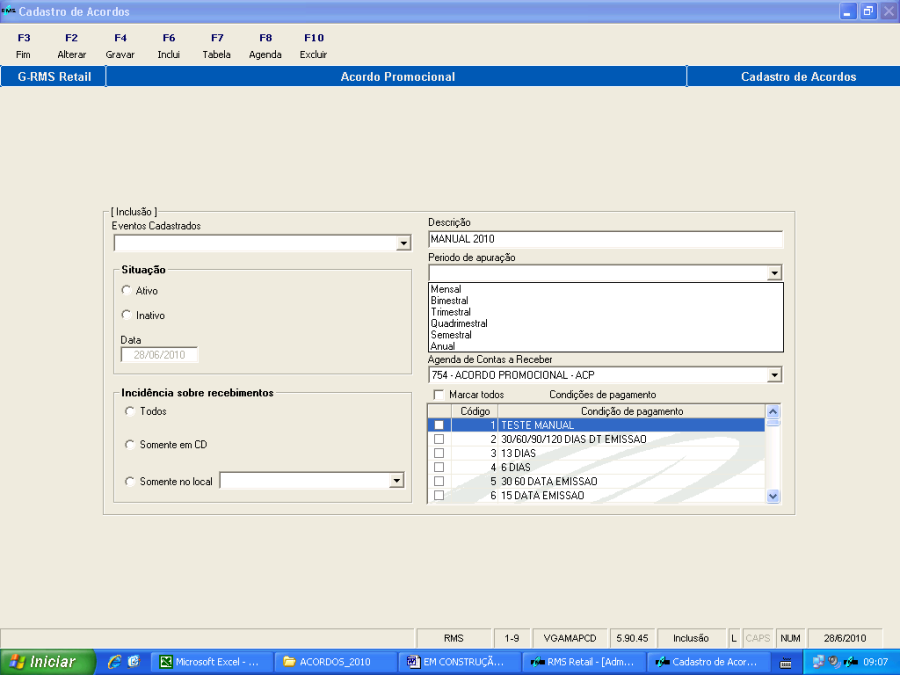900x675 pixels.
Task: Launch Internet Explorer from quick launch
Action: (114, 662)
